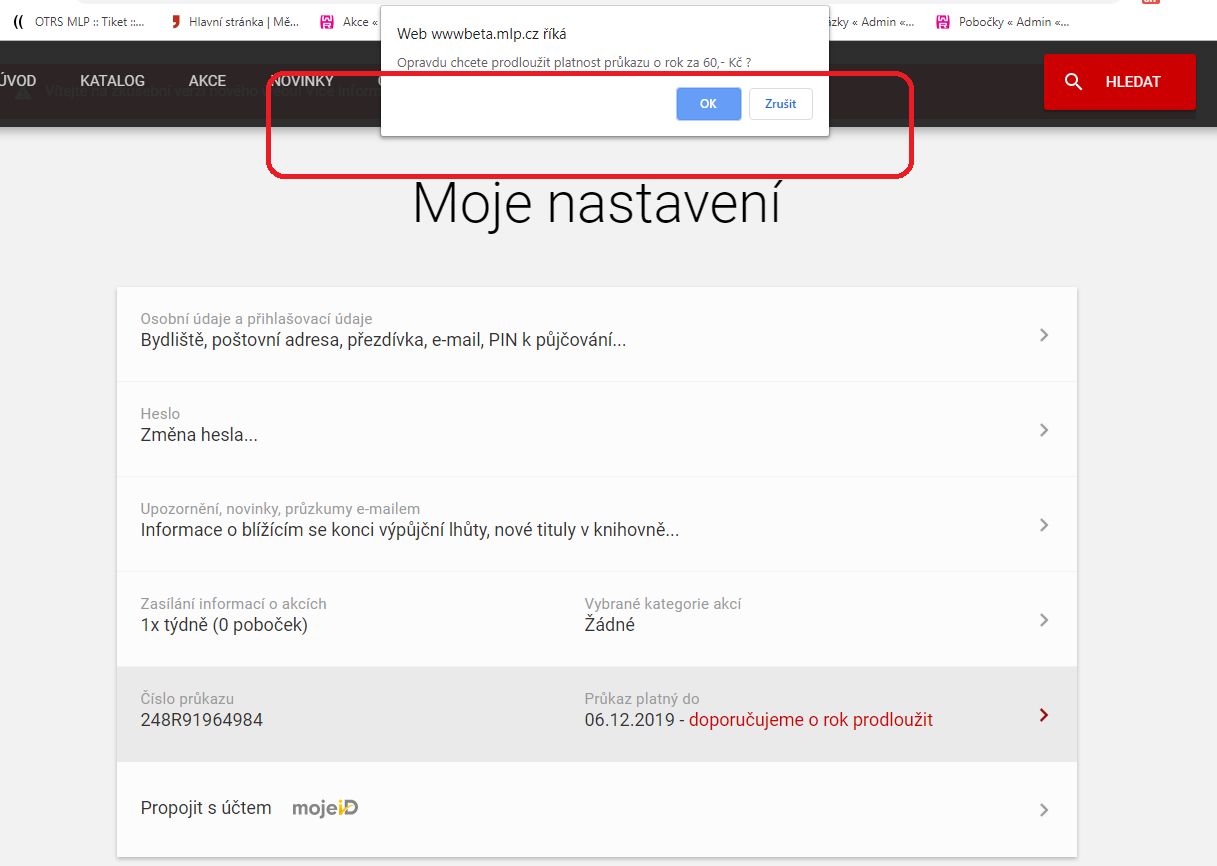Screen dimensions: 1217x866
Task: Expand the Upozornění, novinky row chevron
Action: [1043, 525]
